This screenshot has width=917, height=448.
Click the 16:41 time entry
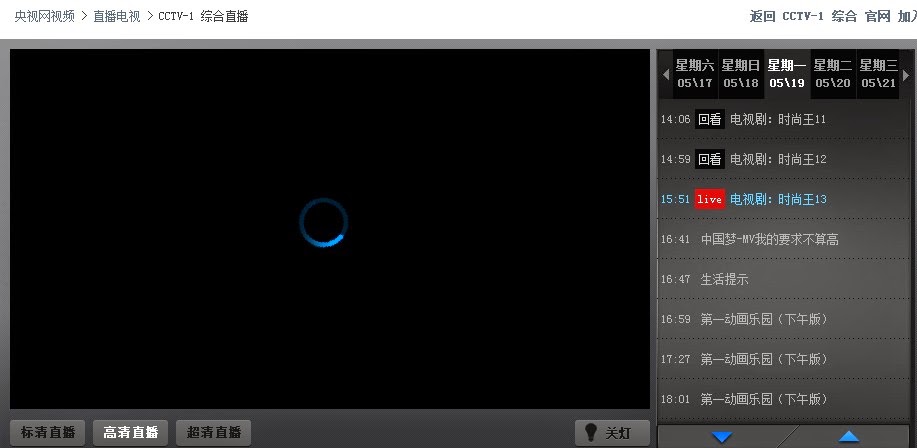[x=675, y=239]
